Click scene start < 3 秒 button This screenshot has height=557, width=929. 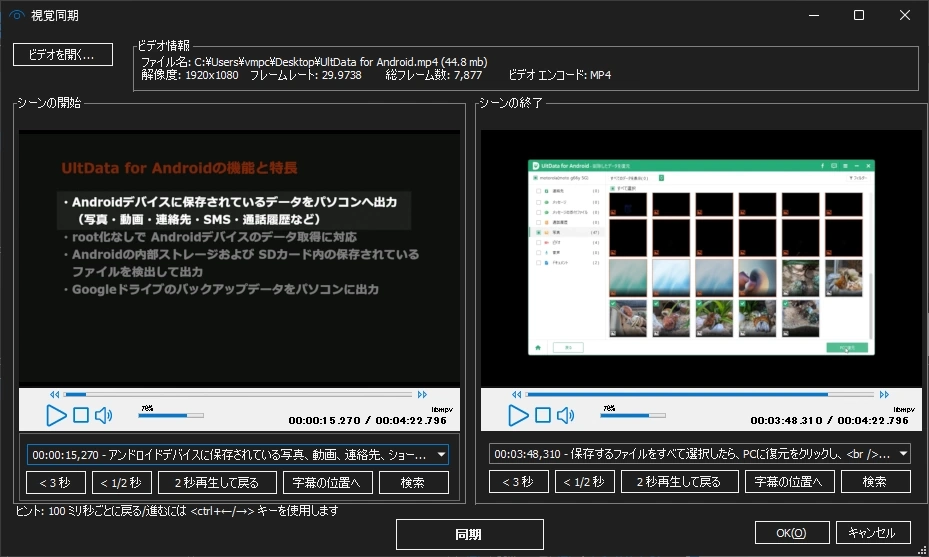56,482
